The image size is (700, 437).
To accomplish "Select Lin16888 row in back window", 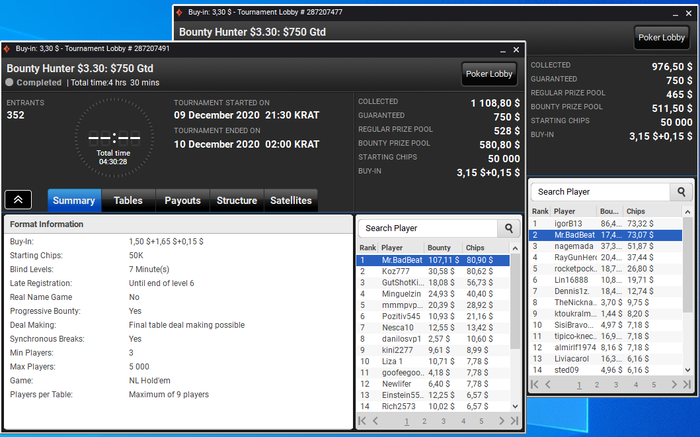I will tap(605, 280).
